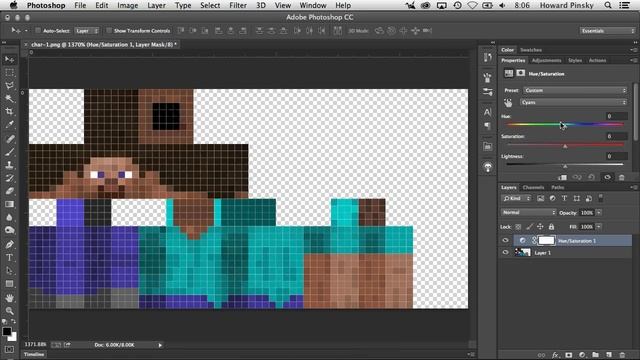Select the Move tool in the toolbox
Image resolution: width=640 pixels, height=360 pixels.
click(9, 60)
